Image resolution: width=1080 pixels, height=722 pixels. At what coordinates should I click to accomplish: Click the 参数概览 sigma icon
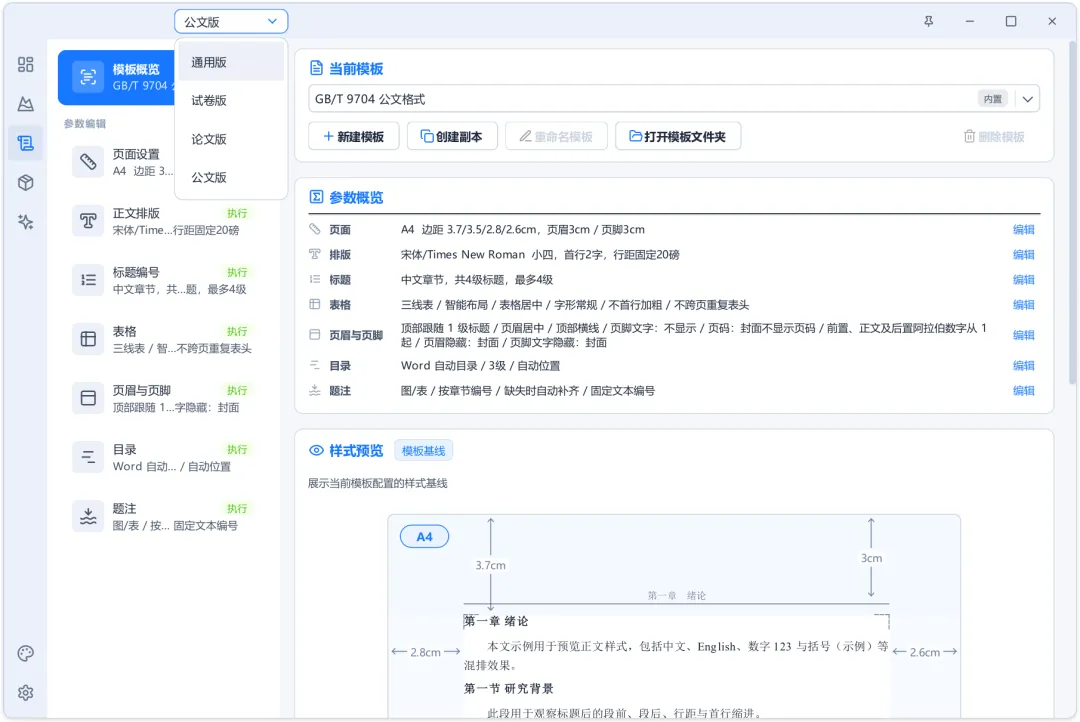(x=316, y=197)
